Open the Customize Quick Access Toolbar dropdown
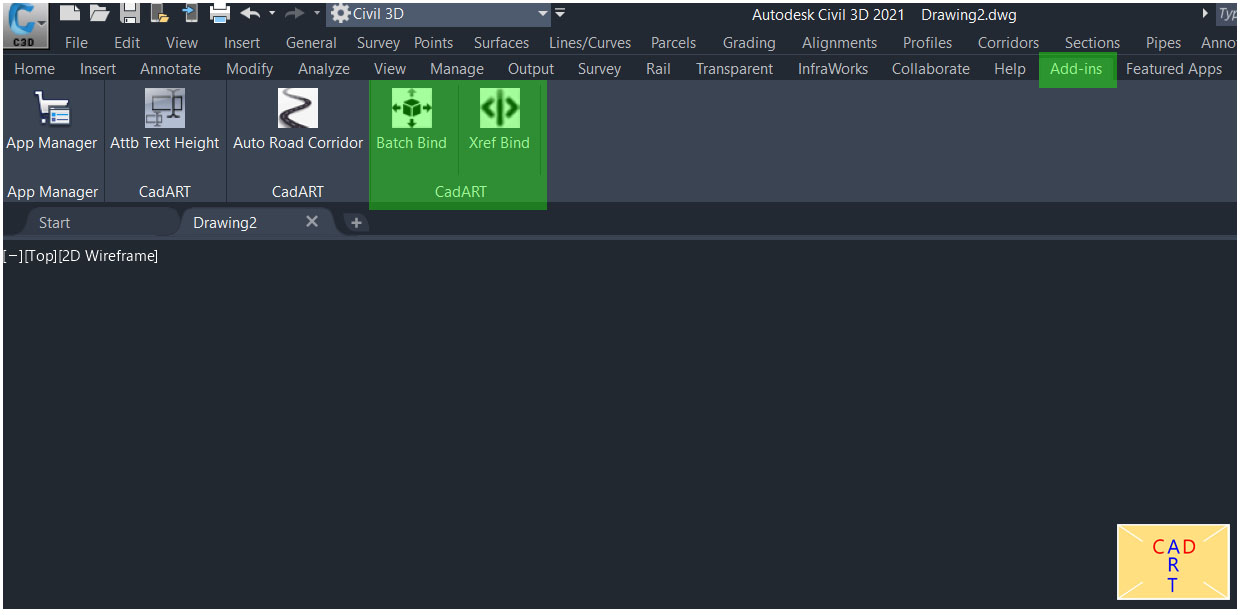 (x=560, y=13)
